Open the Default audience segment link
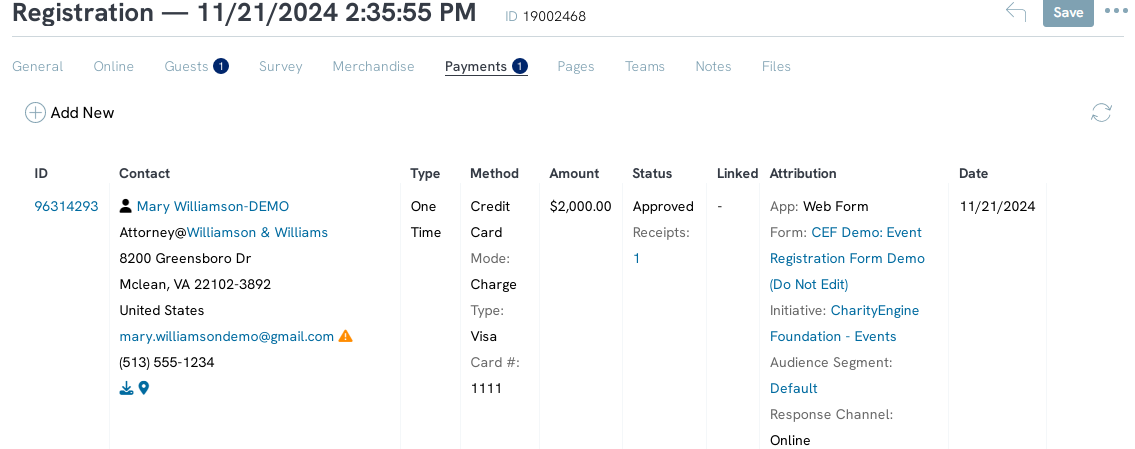 click(x=793, y=389)
